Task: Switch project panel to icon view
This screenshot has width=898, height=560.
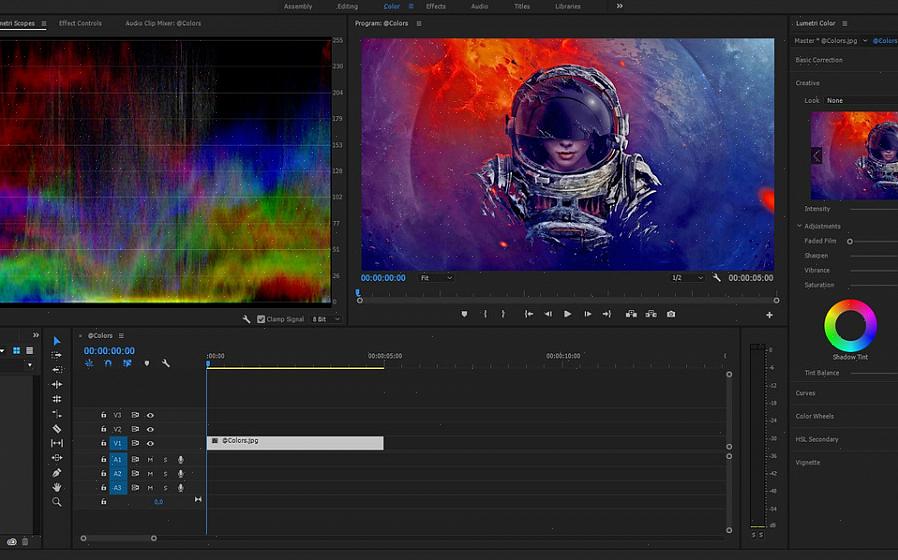Action: pyautogui.click(x=17, y=350)
